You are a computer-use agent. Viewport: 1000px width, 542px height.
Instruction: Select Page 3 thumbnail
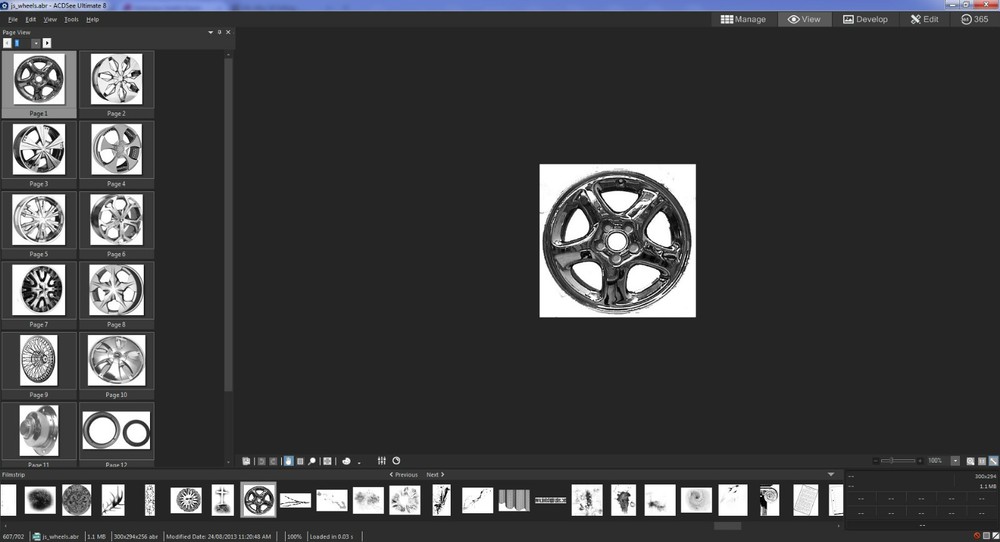[39, 154]
